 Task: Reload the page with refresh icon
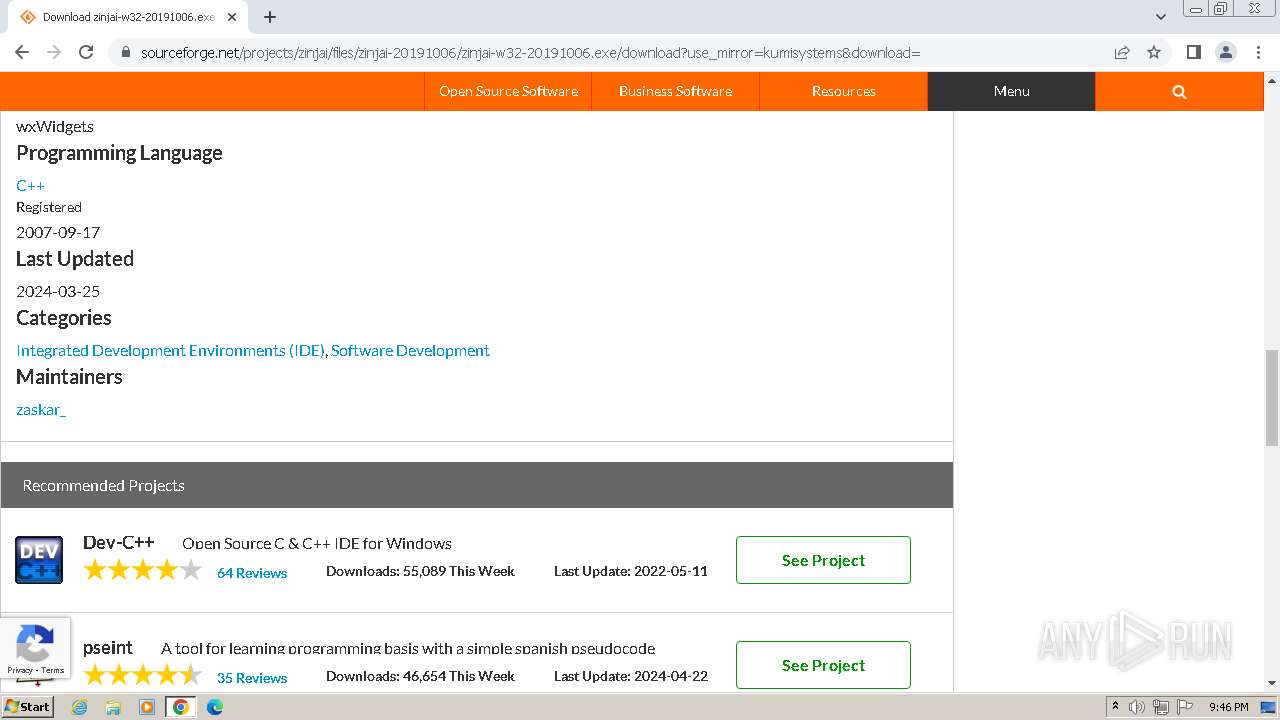click(86, 52)
